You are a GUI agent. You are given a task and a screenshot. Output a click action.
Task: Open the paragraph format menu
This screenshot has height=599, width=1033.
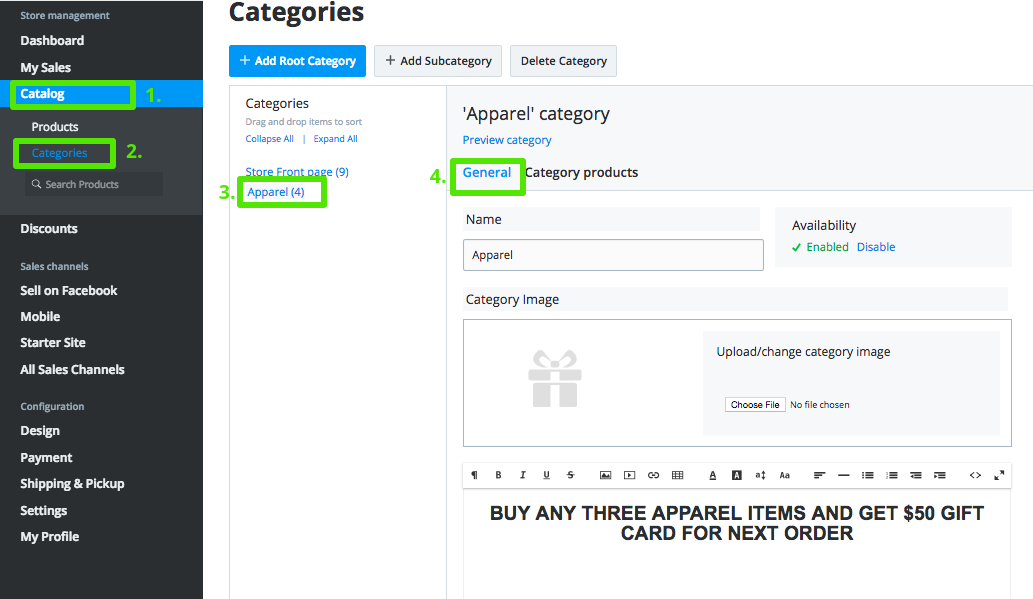coord(474,475)
